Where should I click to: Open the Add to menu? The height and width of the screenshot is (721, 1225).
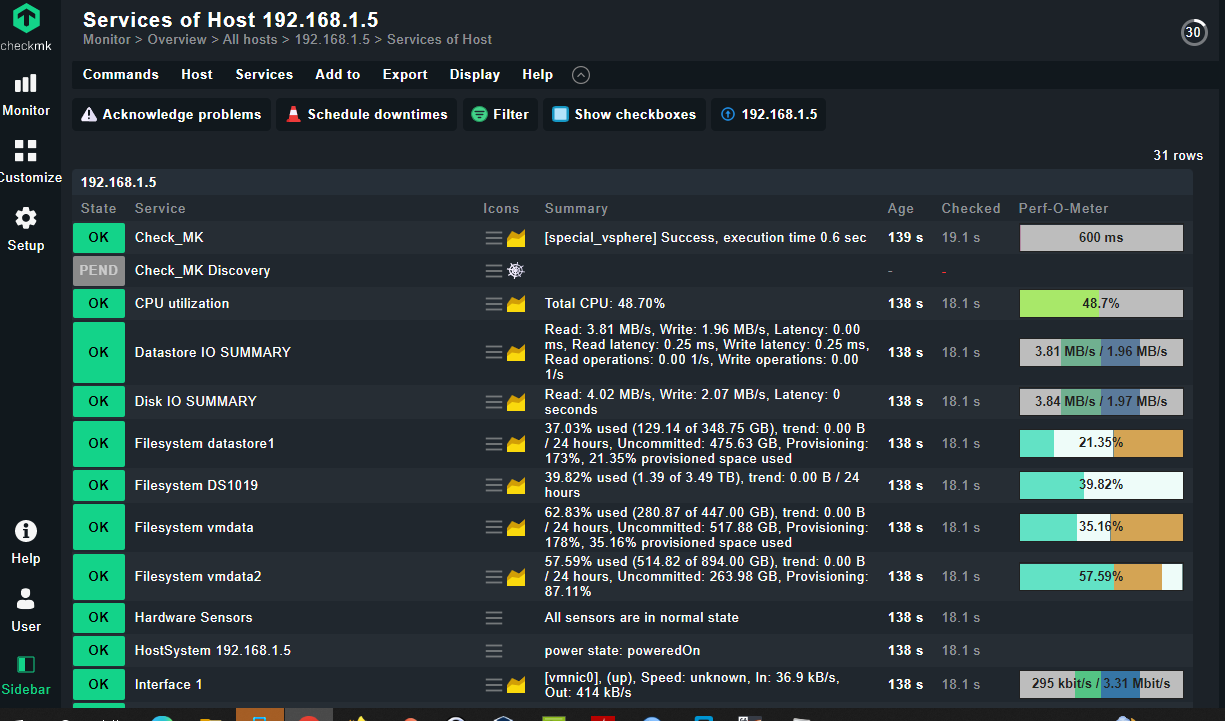tap(338, 75)
